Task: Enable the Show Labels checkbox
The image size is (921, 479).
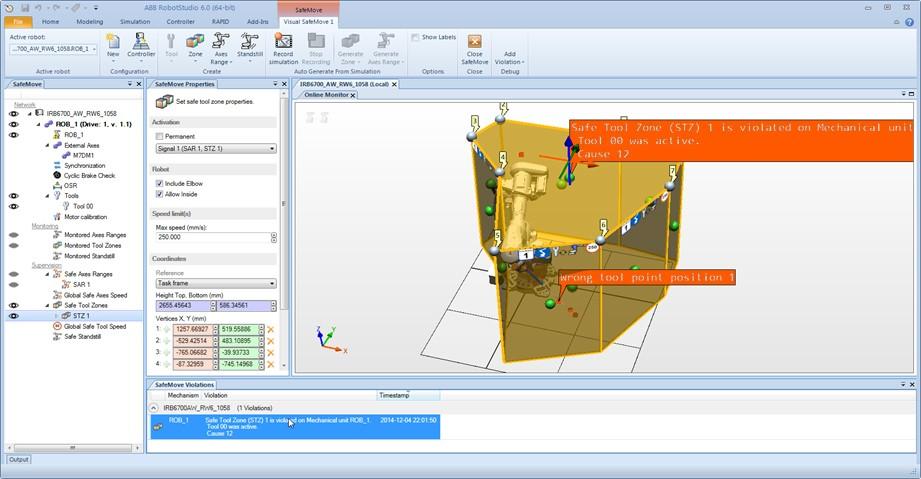Action: click(x=415, y=37)
